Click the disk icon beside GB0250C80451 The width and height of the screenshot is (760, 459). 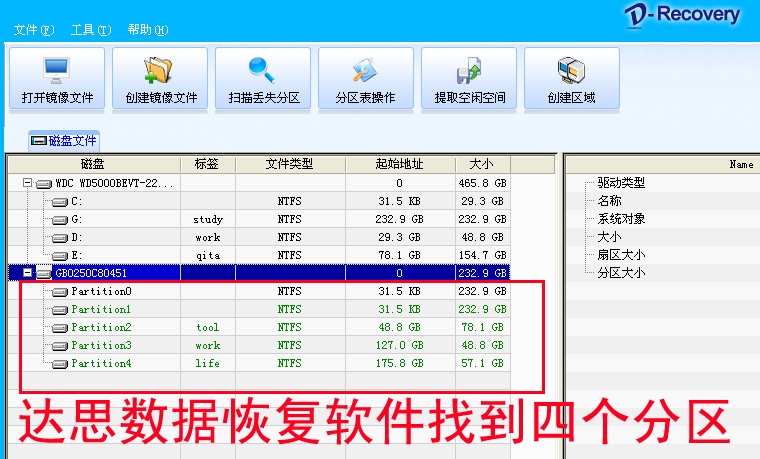coord(44,274)
